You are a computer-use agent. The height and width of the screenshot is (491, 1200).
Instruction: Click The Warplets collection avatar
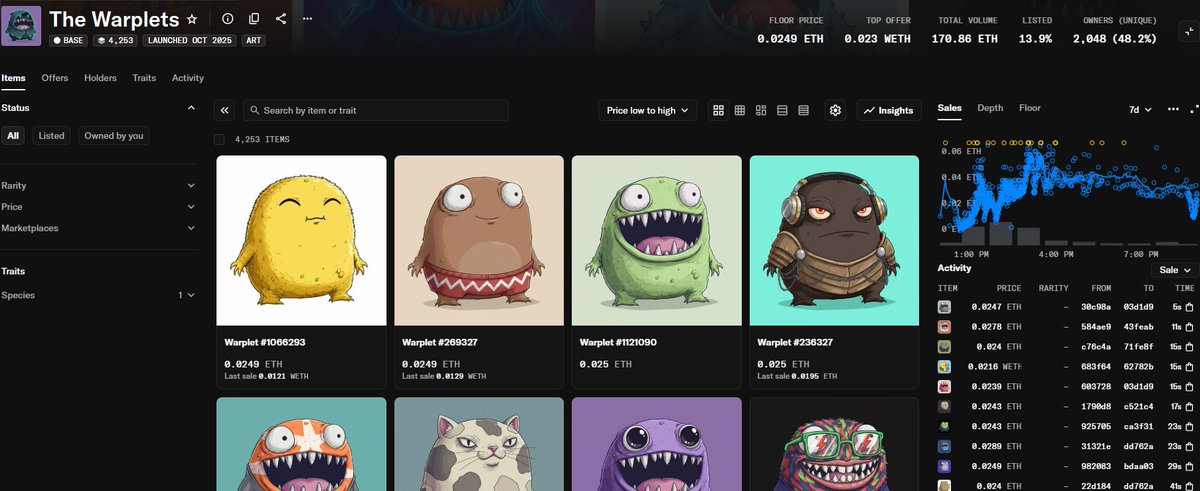(21, 26)
